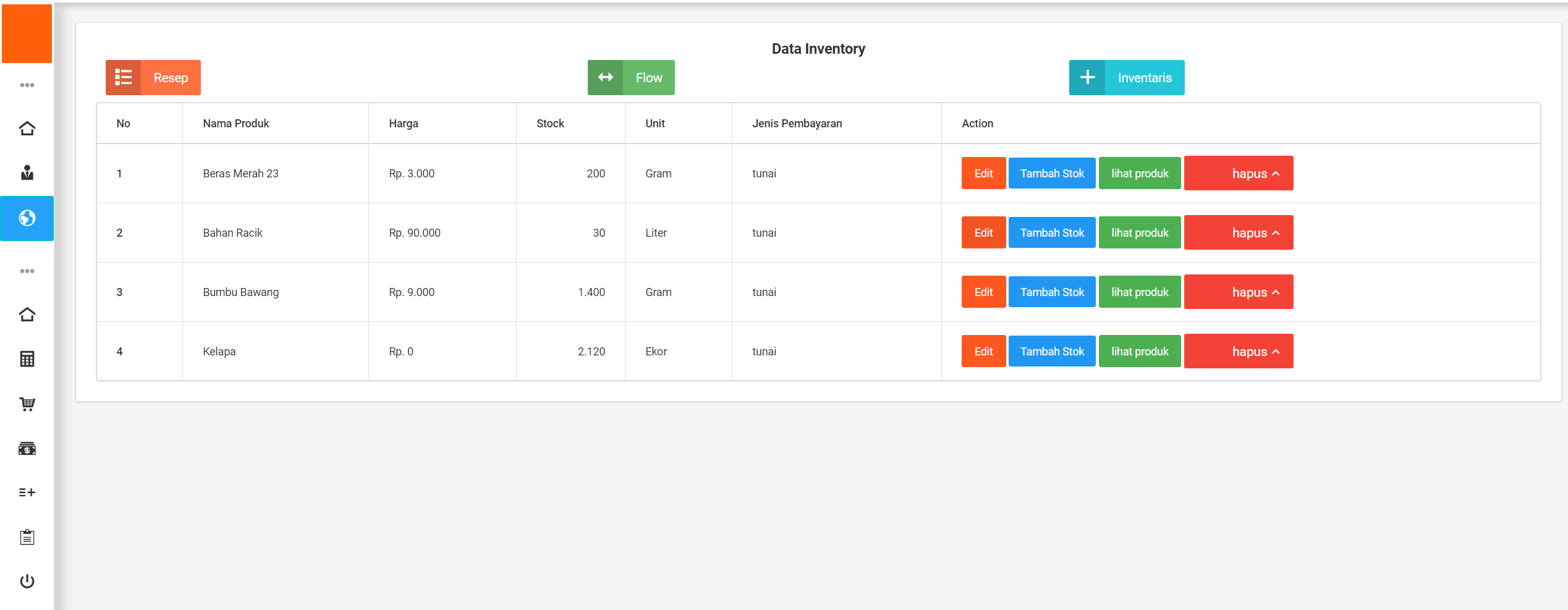Click lihat produk for Bumbu Bawang
This screenshot has height=610, width=1568.
[x=1140, y=292]
